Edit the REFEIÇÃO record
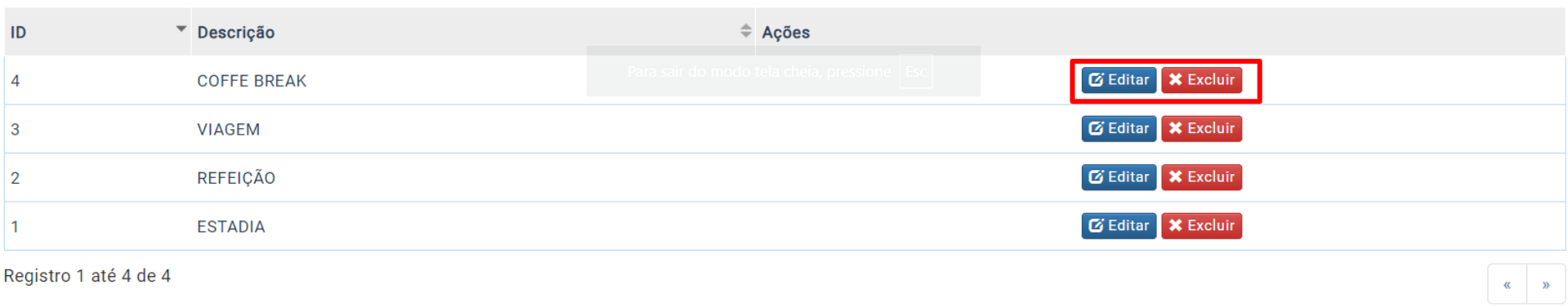Viewport: 1568px width, 307px height. click(1119, 177)
